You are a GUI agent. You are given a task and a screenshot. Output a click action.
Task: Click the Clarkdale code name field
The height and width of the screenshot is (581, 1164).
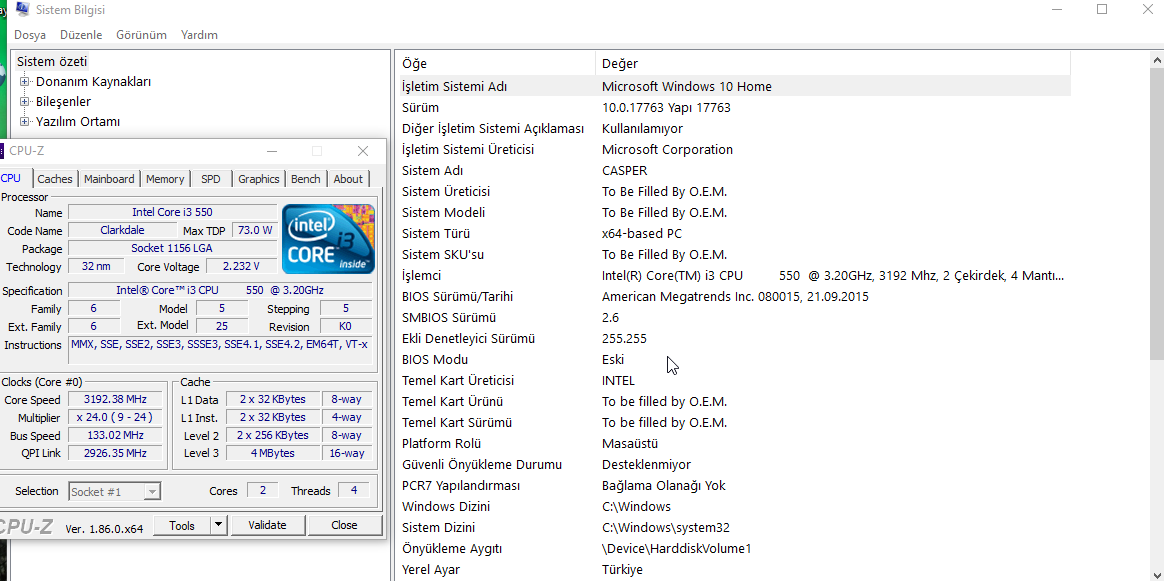[122, 230]
